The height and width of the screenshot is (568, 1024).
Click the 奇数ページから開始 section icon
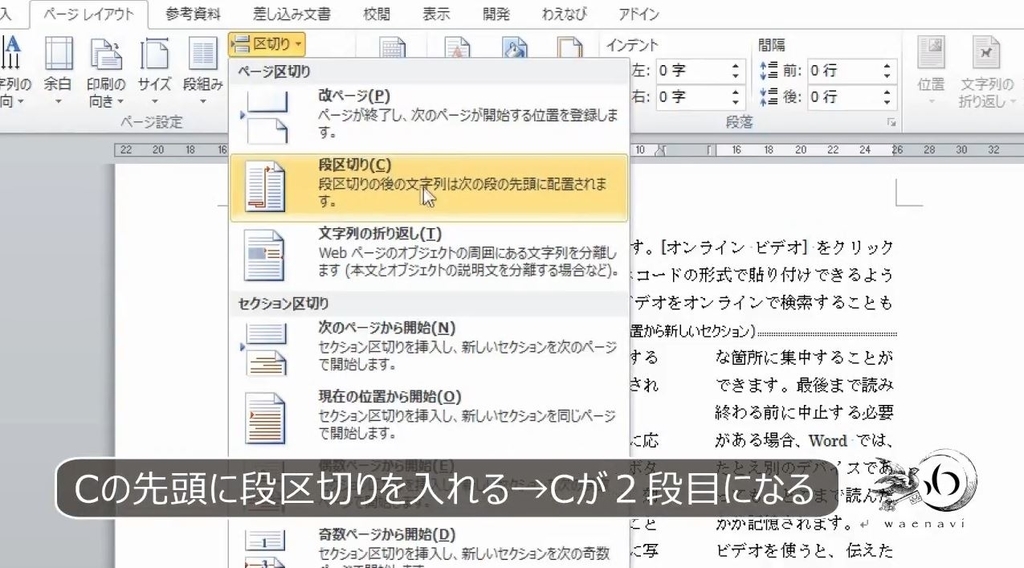[265, 548]
